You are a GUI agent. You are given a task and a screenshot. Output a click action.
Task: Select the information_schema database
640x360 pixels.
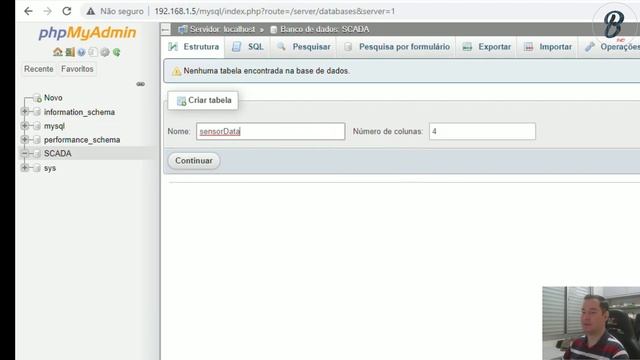coord(79,112)
